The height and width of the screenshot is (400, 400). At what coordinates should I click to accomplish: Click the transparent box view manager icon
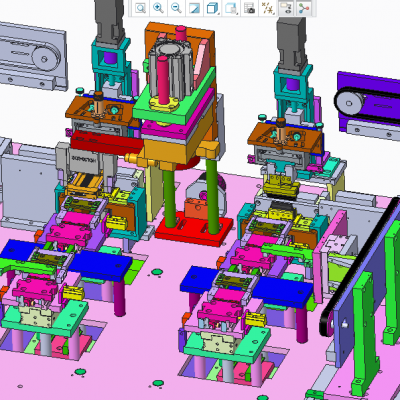click(x=230, y=8)
